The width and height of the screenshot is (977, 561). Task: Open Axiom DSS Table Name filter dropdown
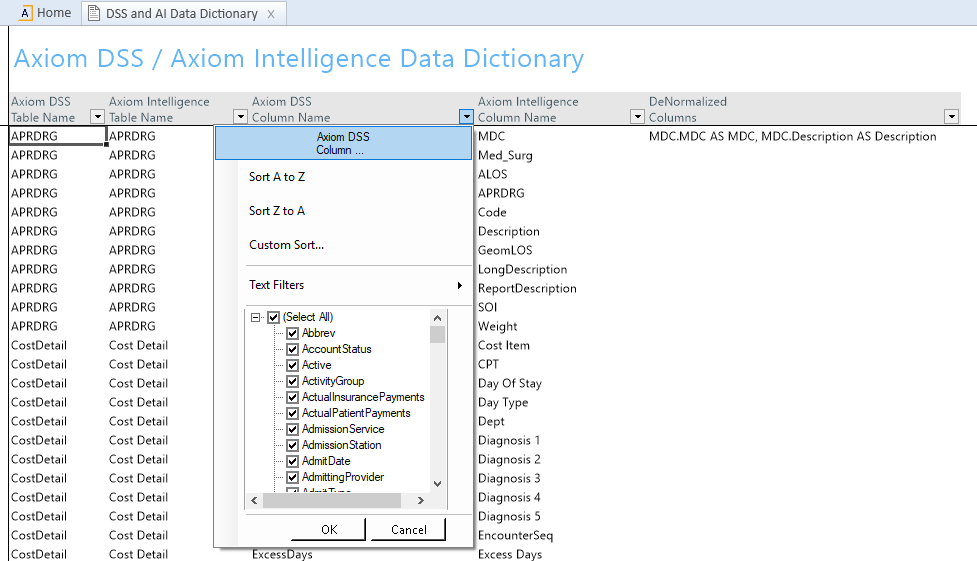97,117
